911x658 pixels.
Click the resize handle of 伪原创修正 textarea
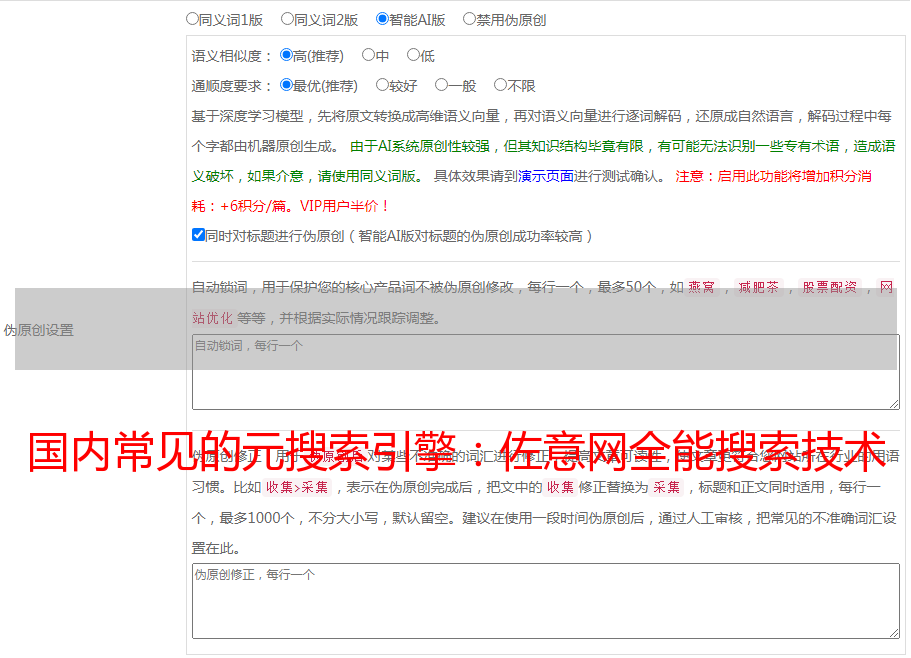[894, 633]
